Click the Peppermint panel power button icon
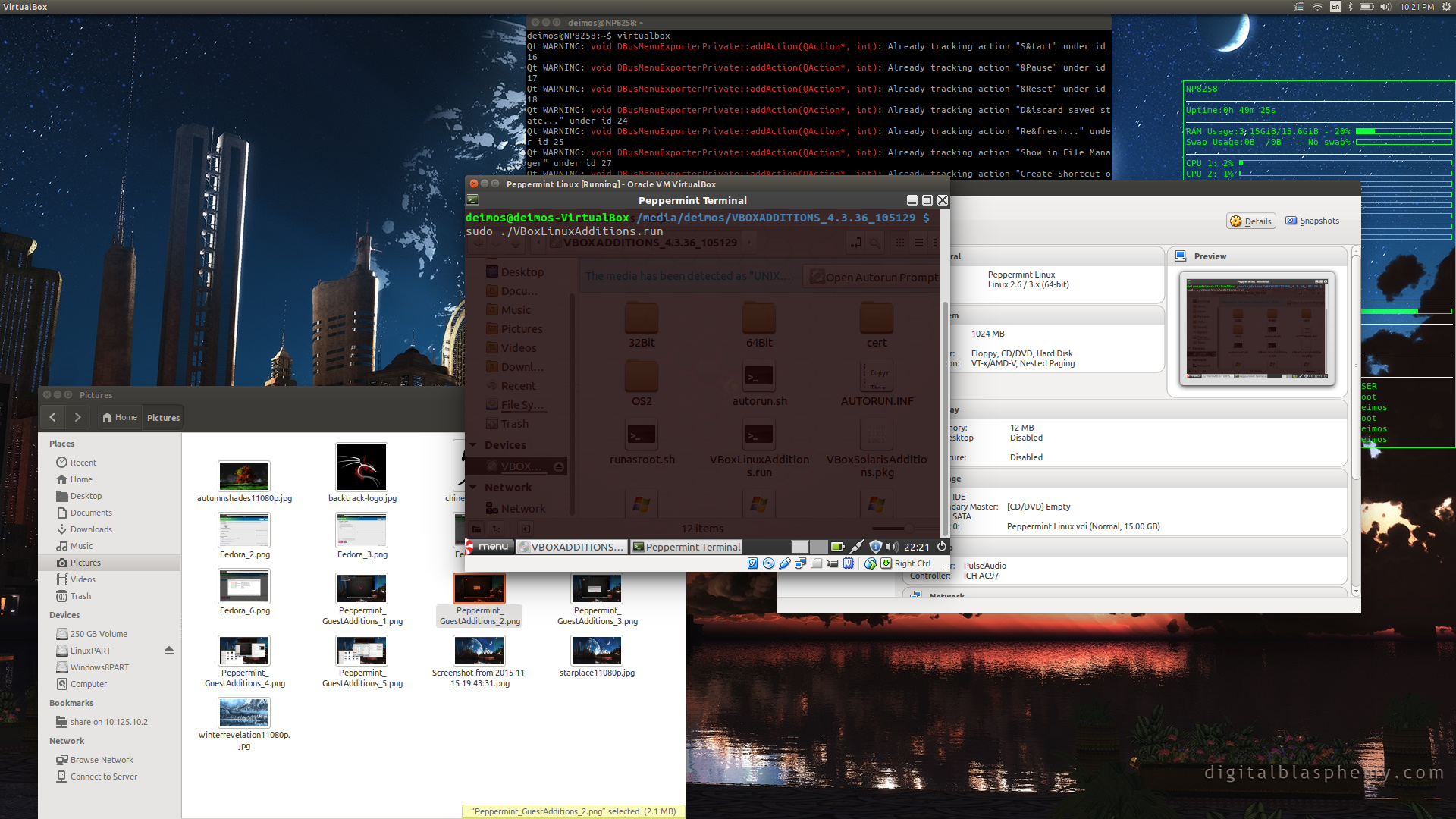The width and height of the screenshot is (1456, 819). 942,547
